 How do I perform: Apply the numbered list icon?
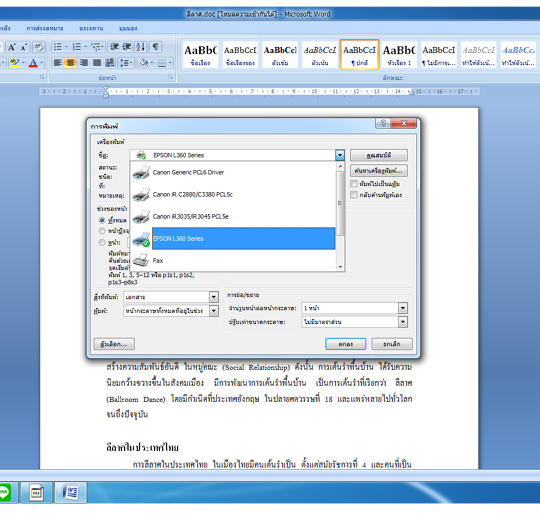tap(77, 47)
